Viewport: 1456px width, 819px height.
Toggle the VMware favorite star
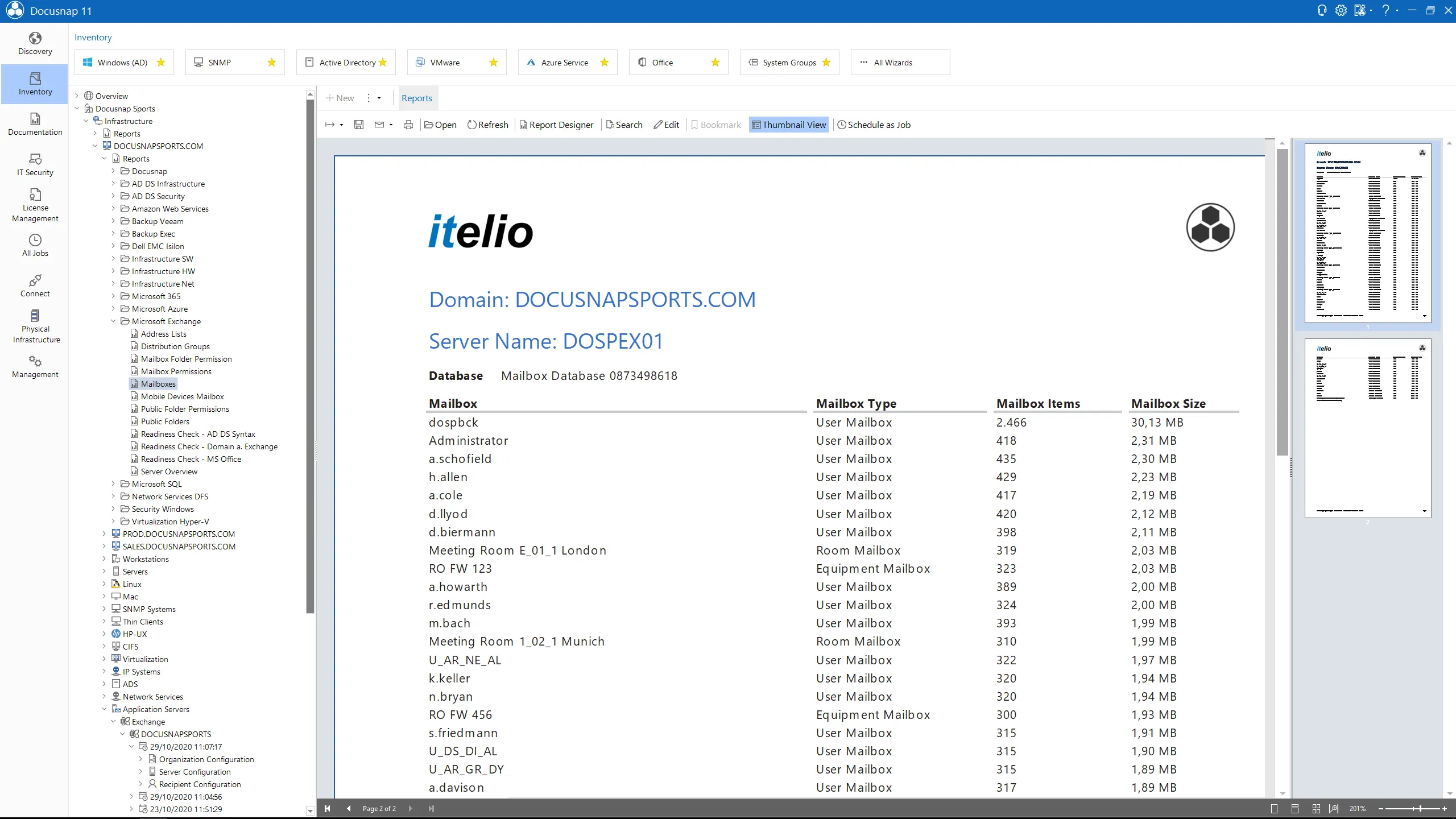494,63
